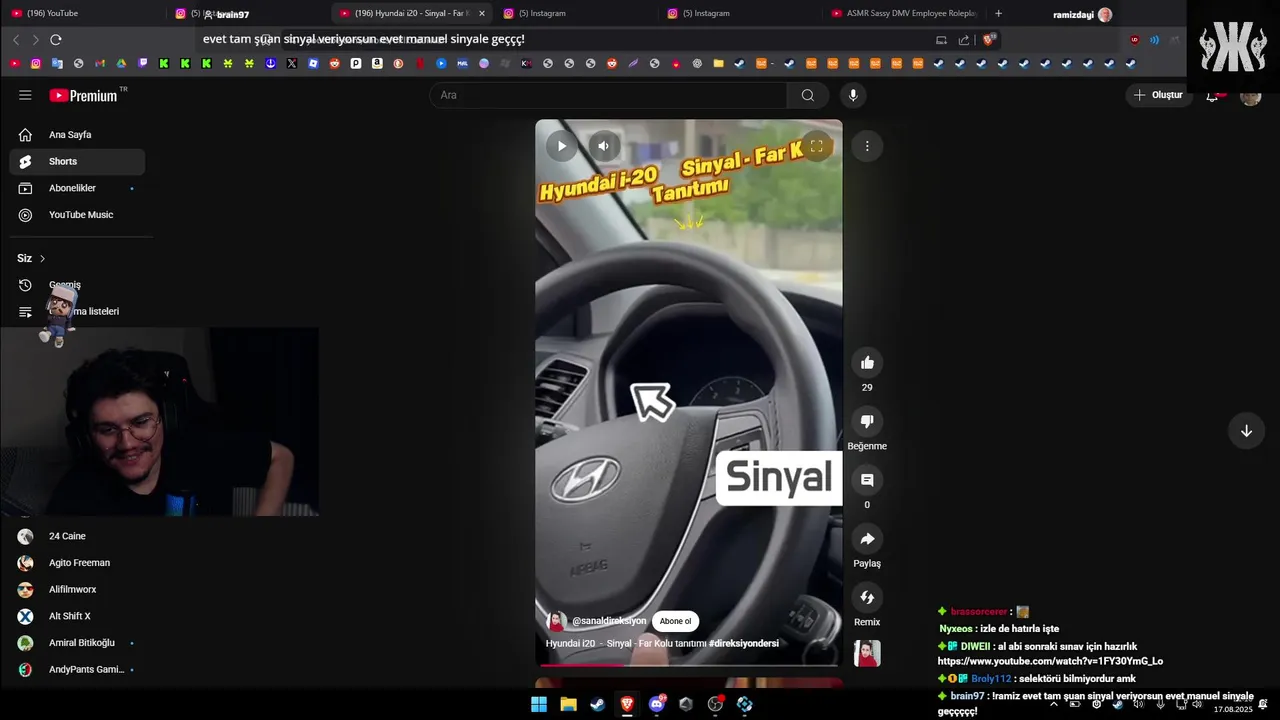The image size is (1280, 720).
Task: Focus the Ara search field
Action: pos(609,95)
